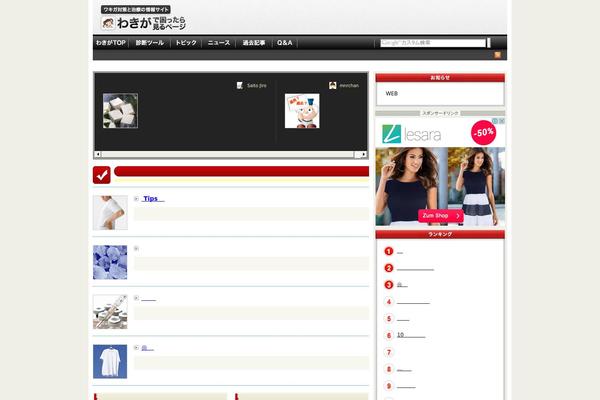Click ranking number 4 badge
This screenshot has height=400, width=600.
point(389,302)
